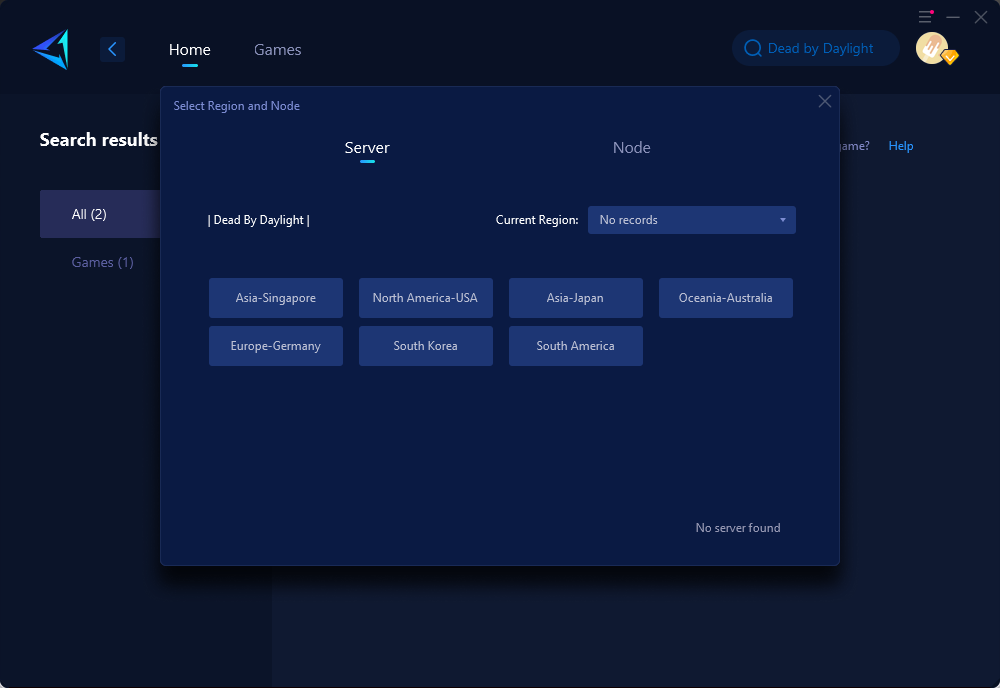Pick the South Korea server

tap(425, 346)
